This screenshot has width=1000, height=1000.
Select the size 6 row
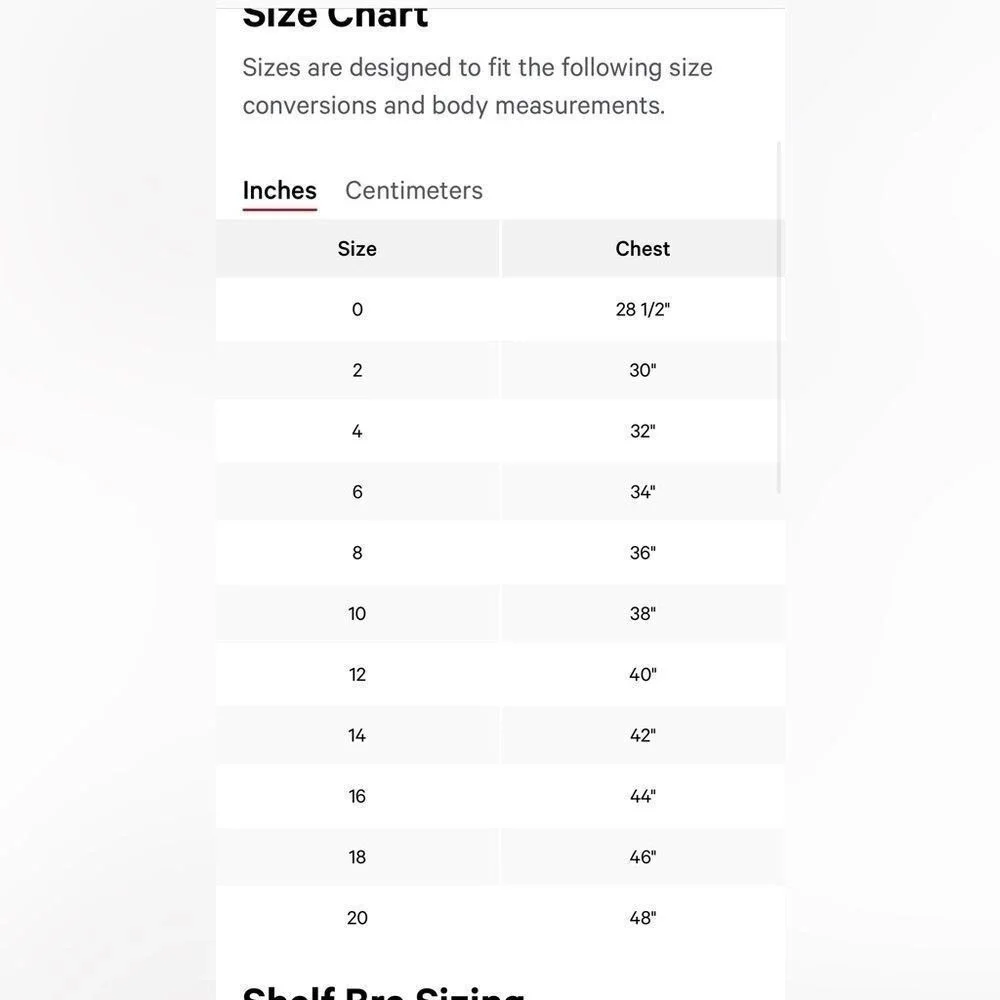(501, 492)
